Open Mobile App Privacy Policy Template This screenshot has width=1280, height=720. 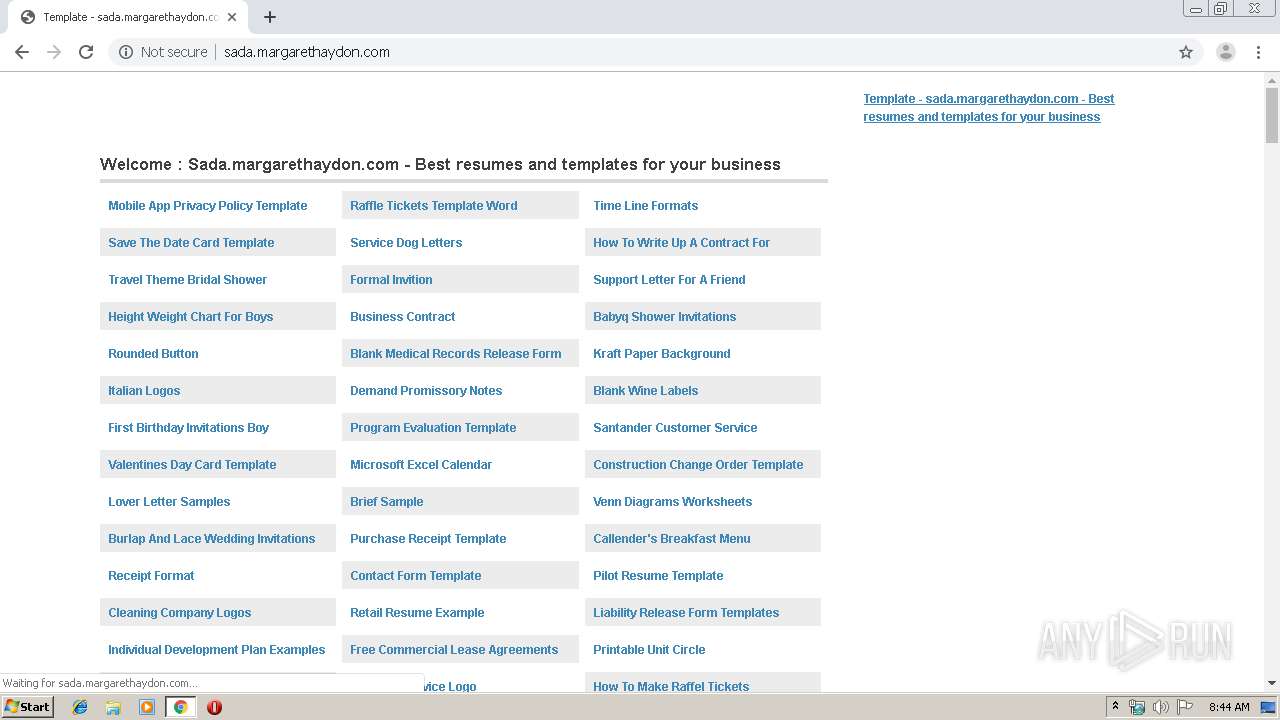[x=207, y=205]
